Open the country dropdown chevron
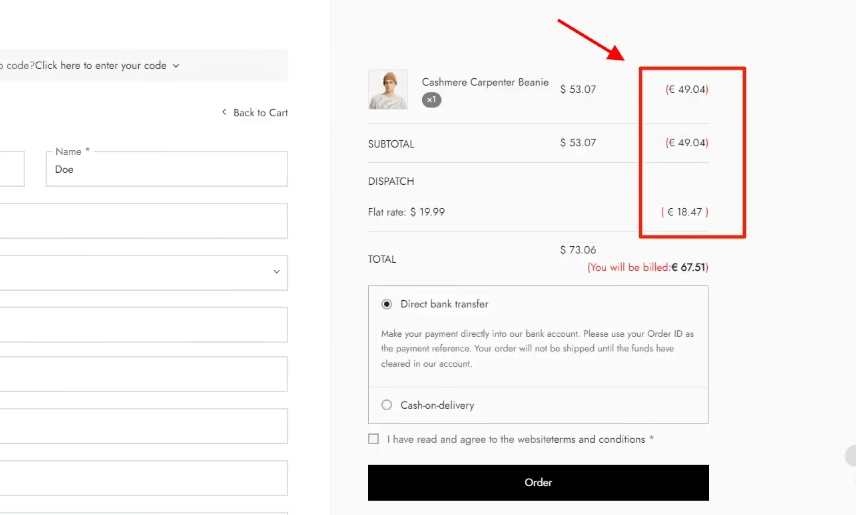The image size is (856, 515). point(276,272)
